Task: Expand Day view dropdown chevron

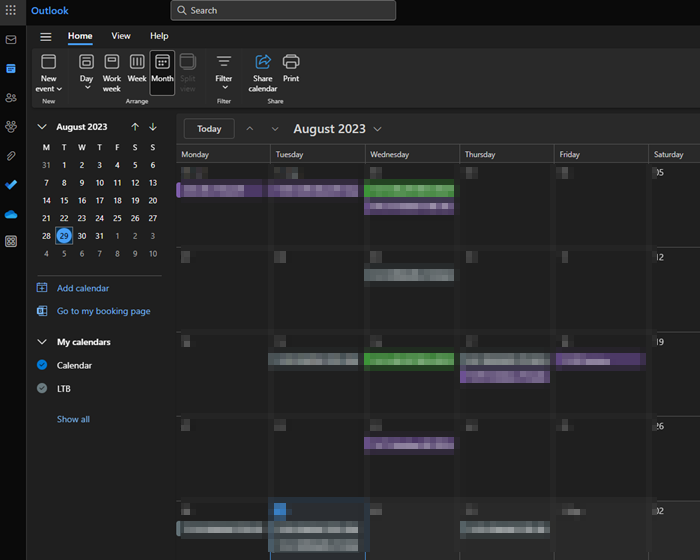Action: (x=88, y=88)
